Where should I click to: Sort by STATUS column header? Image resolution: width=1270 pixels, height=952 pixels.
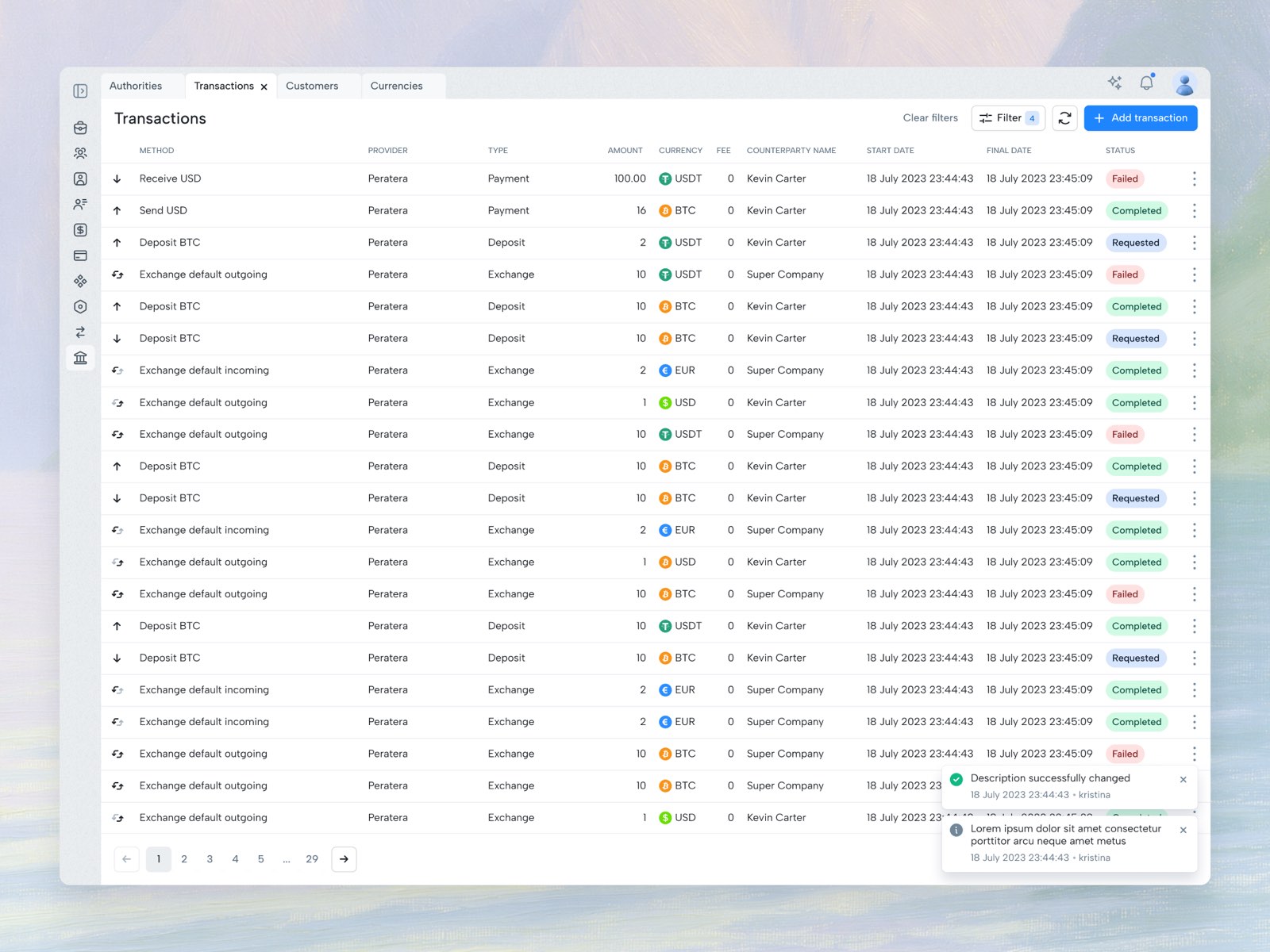click(x=1120, y=151)
